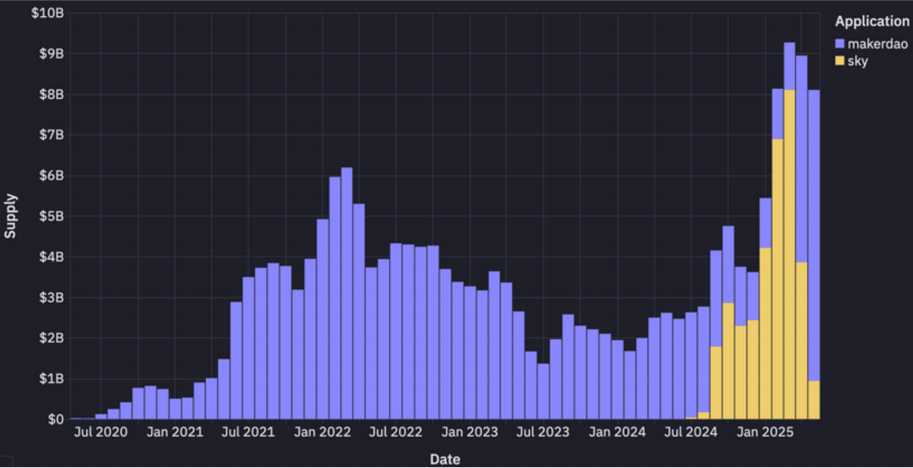913x468 pixels.
Task: Click the Jan 2022 x-axis label
Action: 322,432
